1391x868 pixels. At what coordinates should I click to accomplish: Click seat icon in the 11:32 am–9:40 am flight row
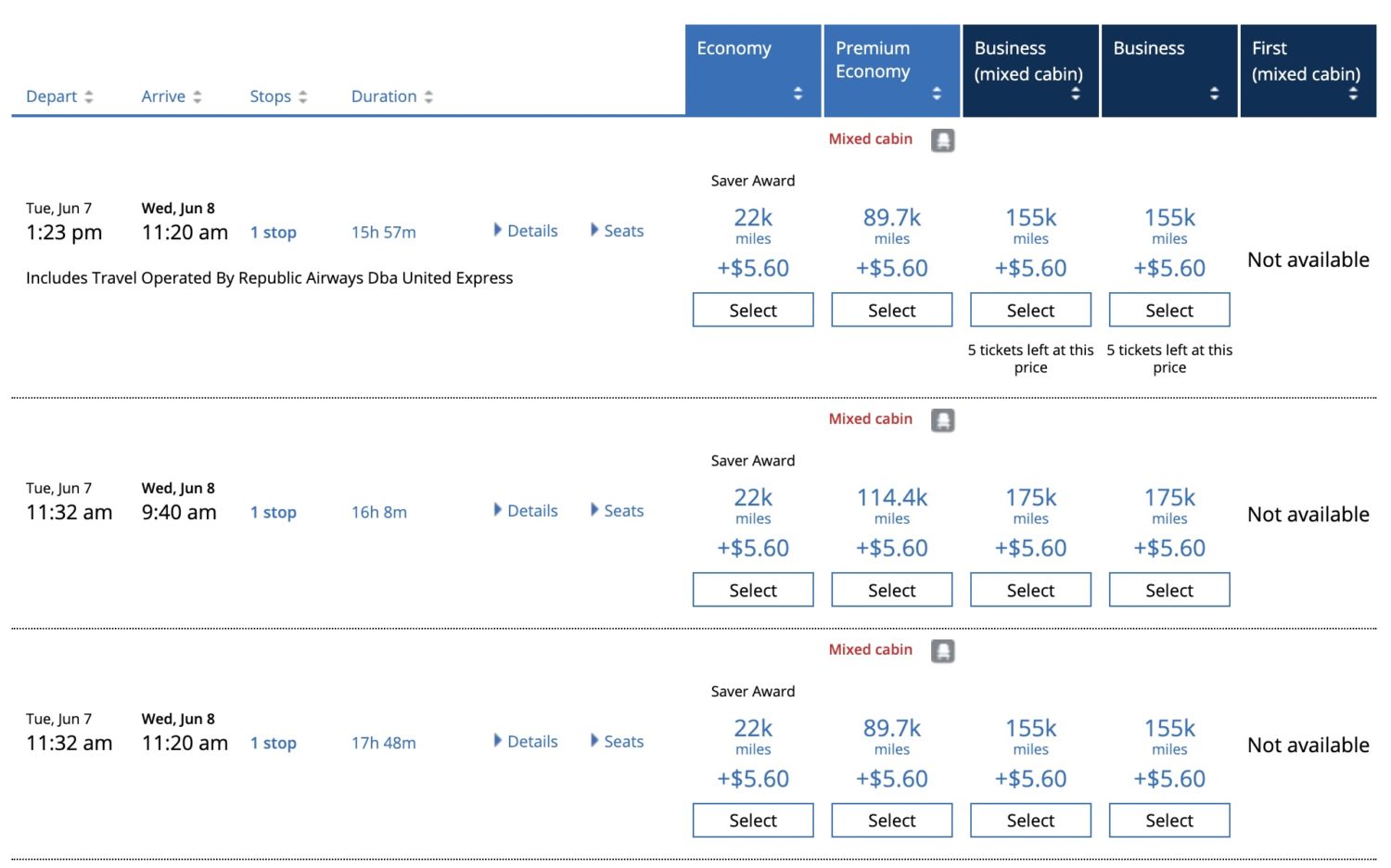pos(942,420)
